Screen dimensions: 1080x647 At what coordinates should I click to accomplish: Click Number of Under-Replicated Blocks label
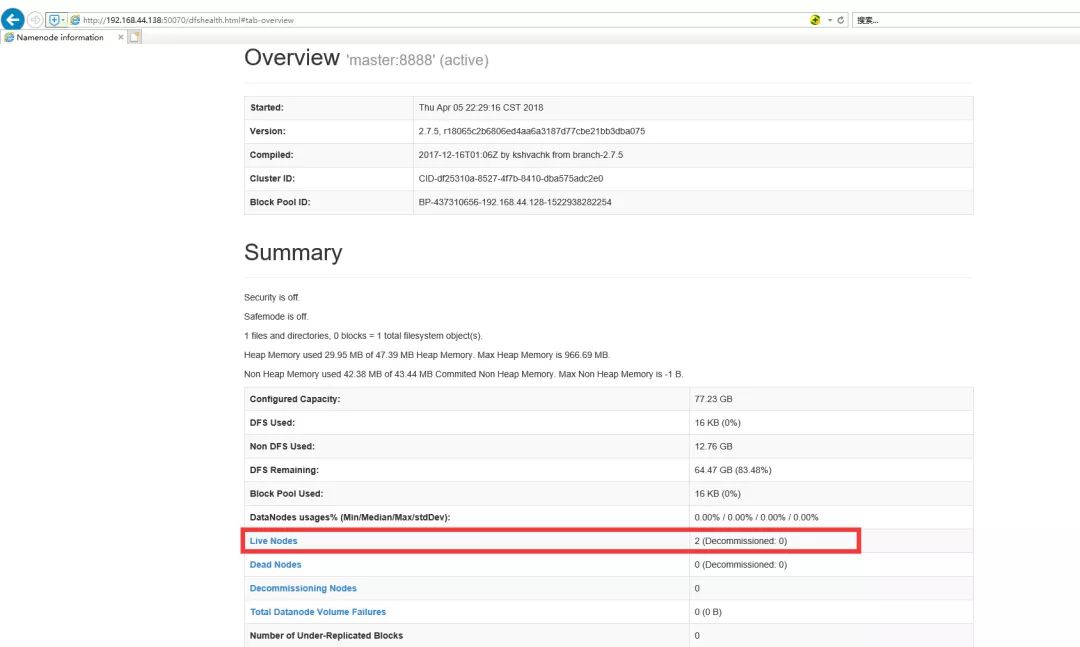click(326, 635)
